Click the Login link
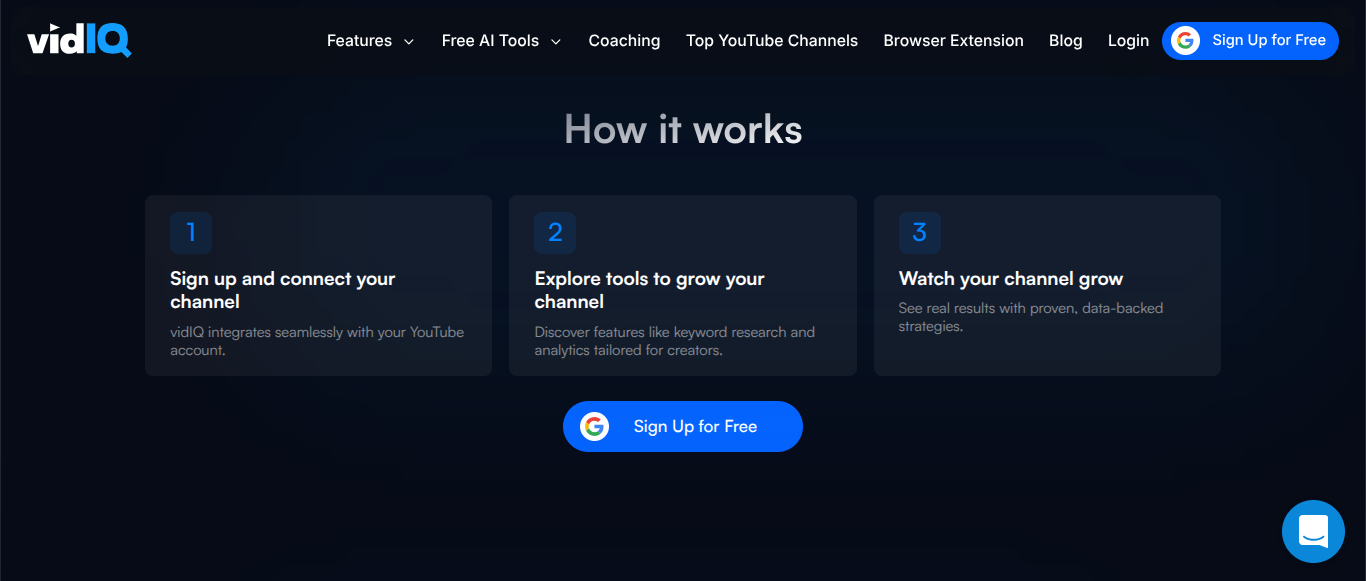1366x581 pixels. 1128,41
